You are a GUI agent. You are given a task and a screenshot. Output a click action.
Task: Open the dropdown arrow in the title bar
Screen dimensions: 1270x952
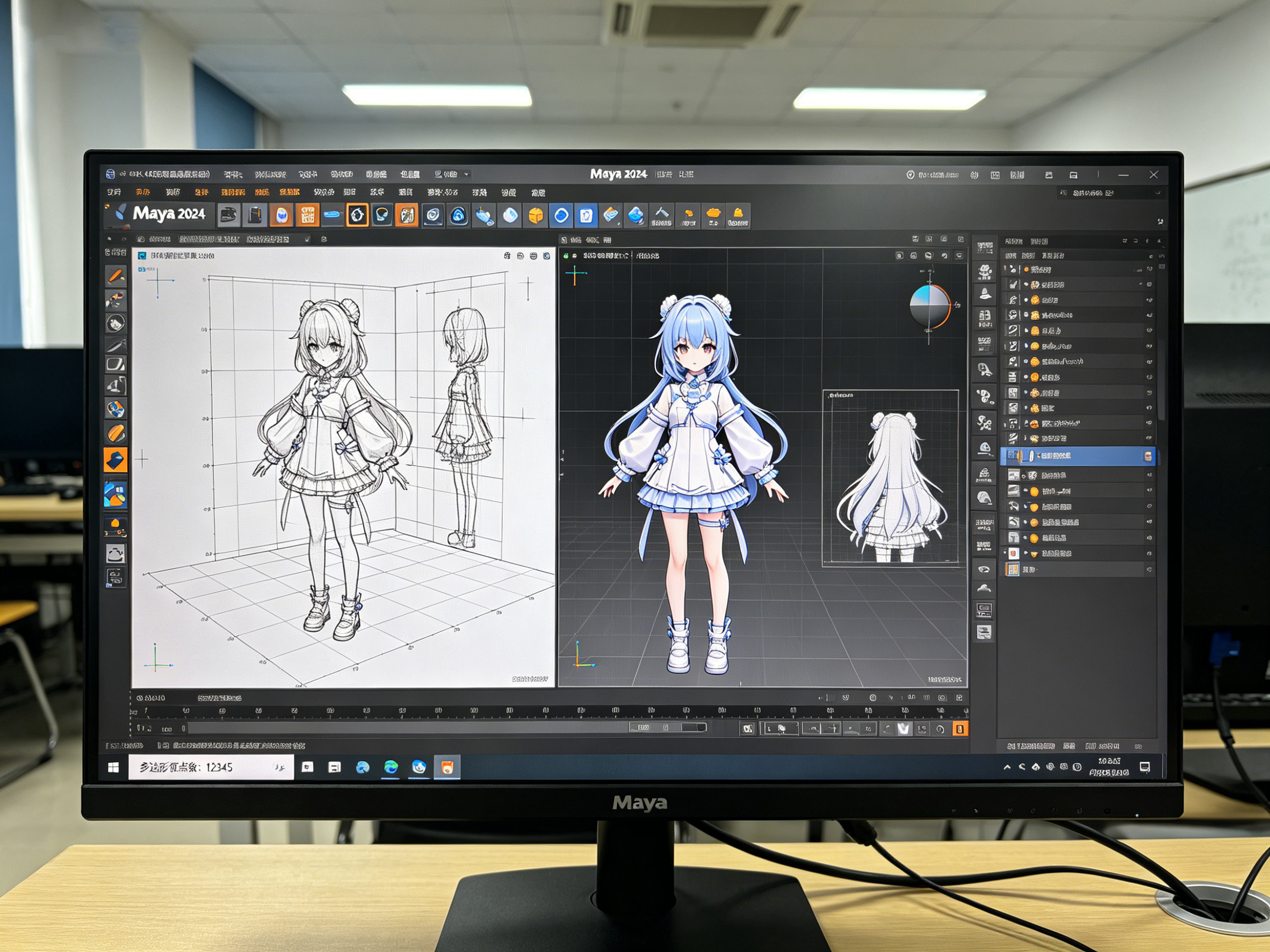tap(467, 174)
